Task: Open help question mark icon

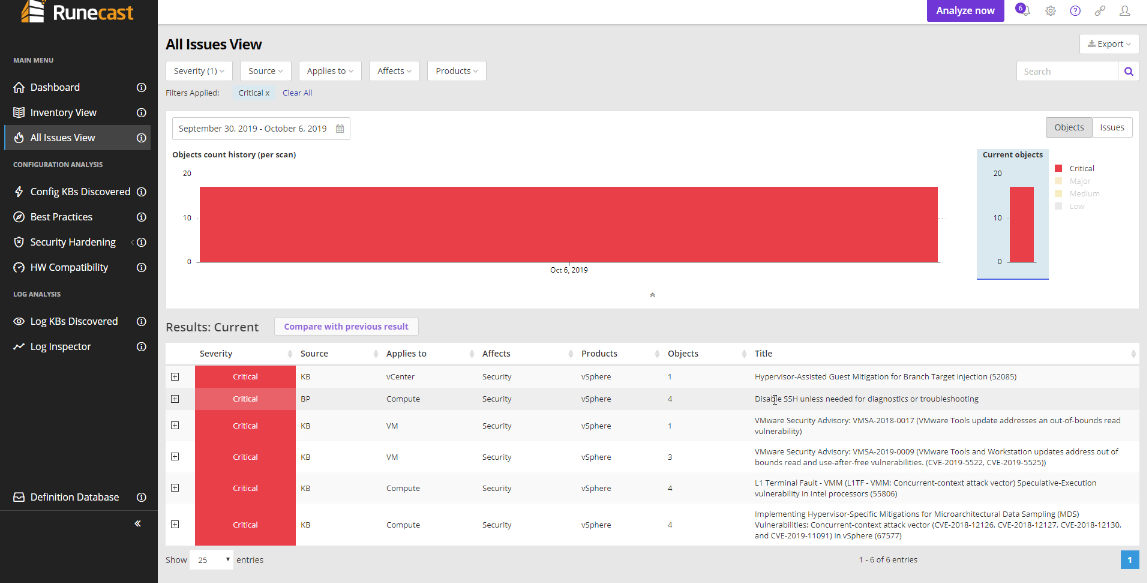Action: (x=1075, y=11)
